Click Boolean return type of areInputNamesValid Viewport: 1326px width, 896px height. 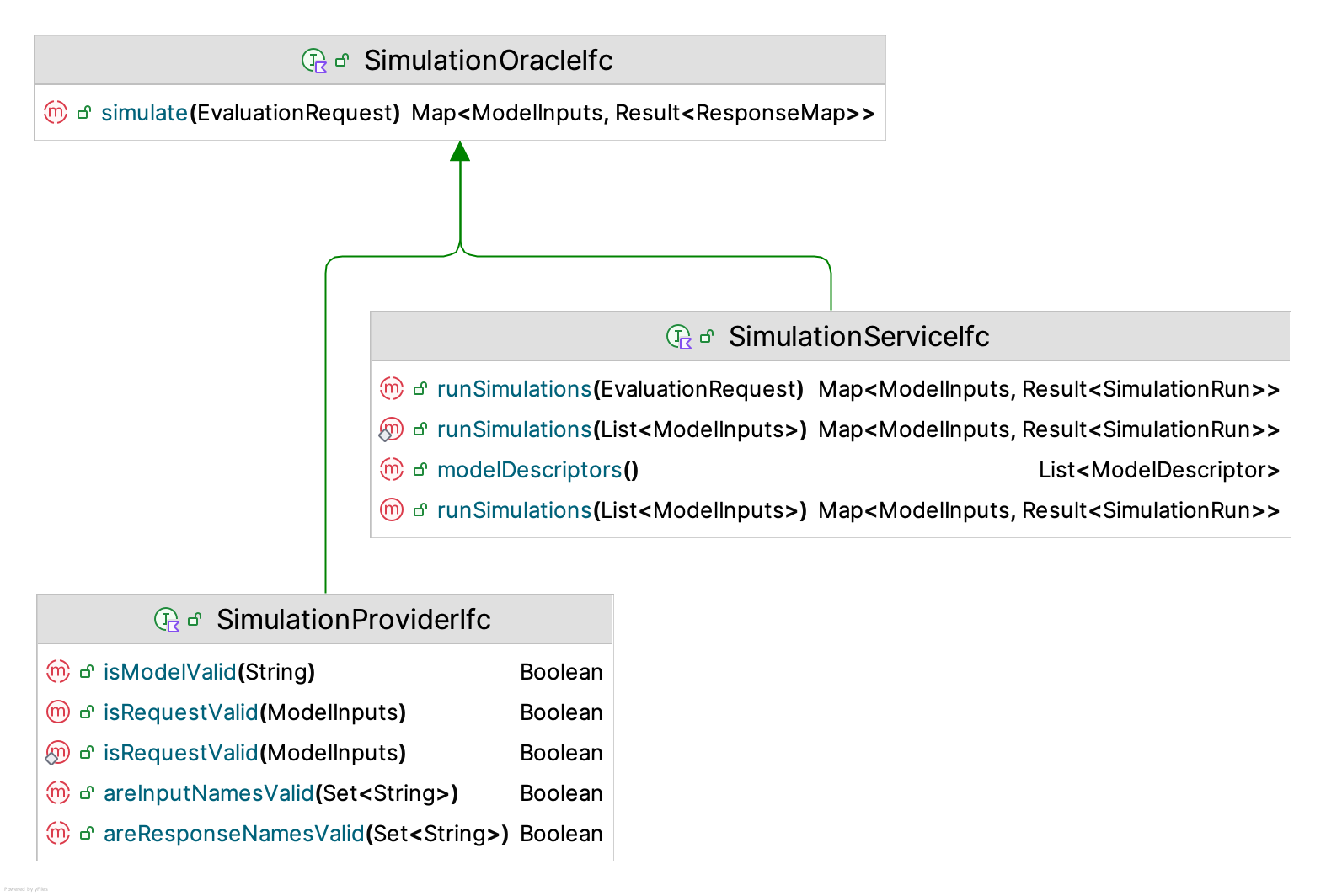coord(561,793)
